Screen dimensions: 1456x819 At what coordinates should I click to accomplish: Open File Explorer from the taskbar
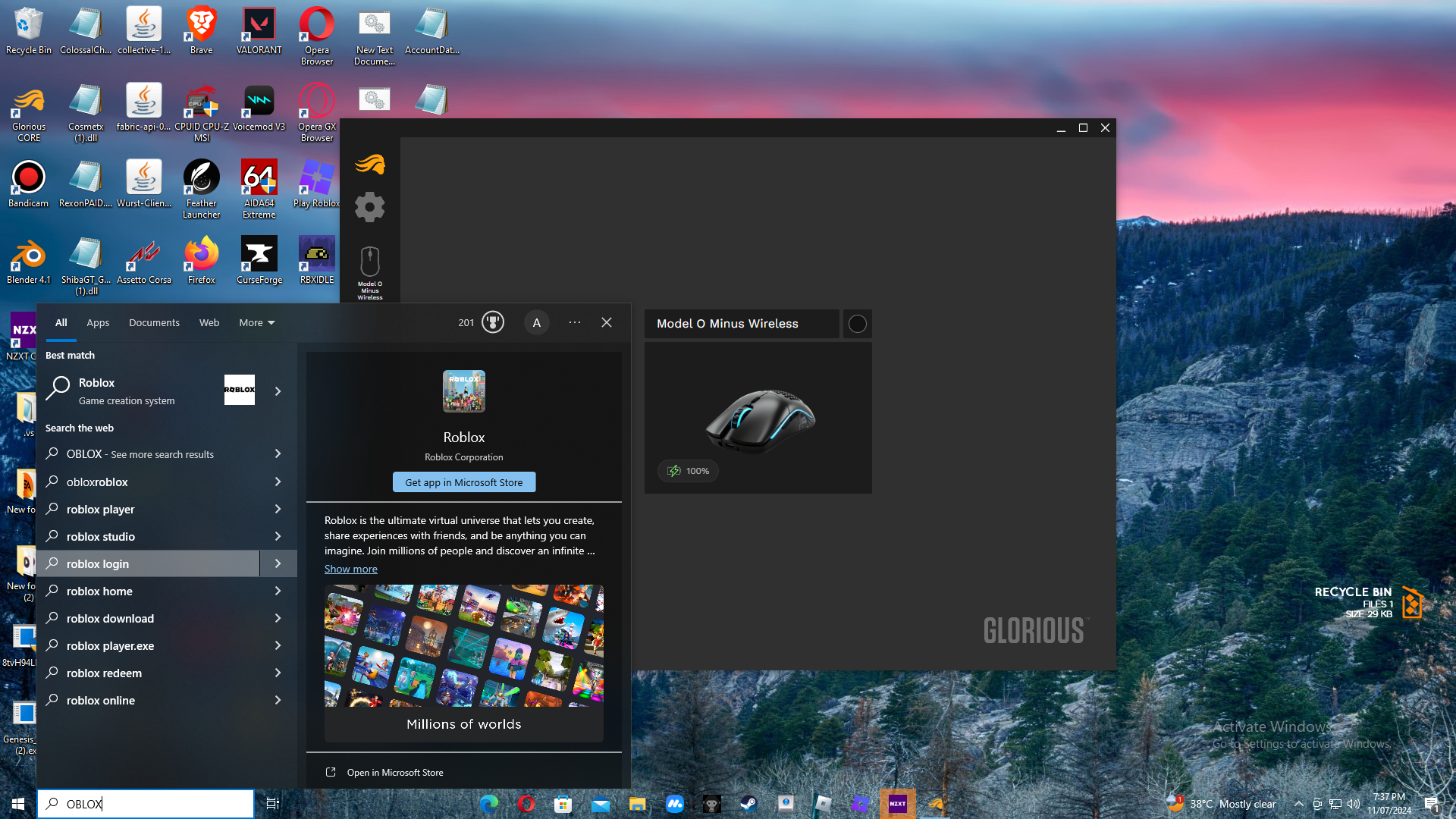click(x=637, y=804)
